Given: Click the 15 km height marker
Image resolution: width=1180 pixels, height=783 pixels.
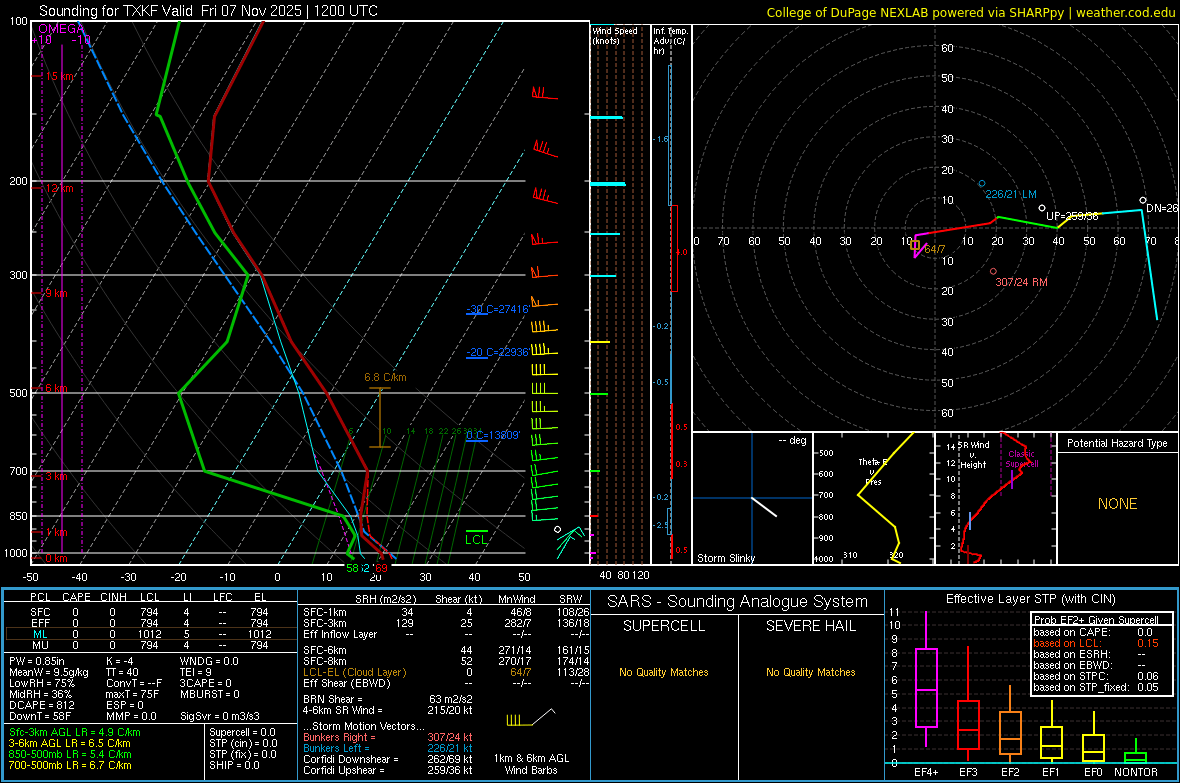Looking at the screenshot, I should pyautogui.click(x=60, y=77).
